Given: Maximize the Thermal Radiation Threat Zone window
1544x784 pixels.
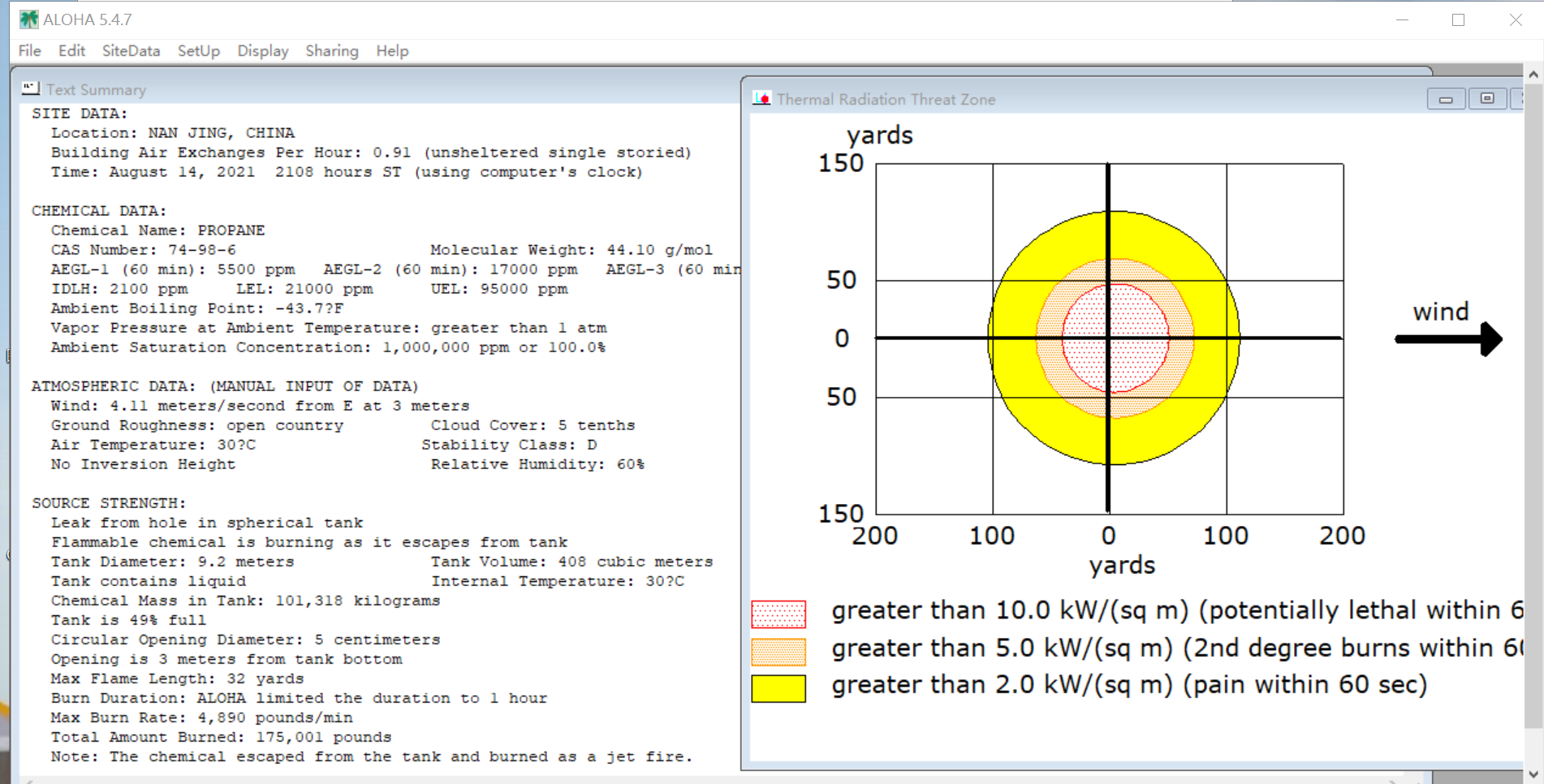Looking at the screenshot, I should [x=1487, y=99].
